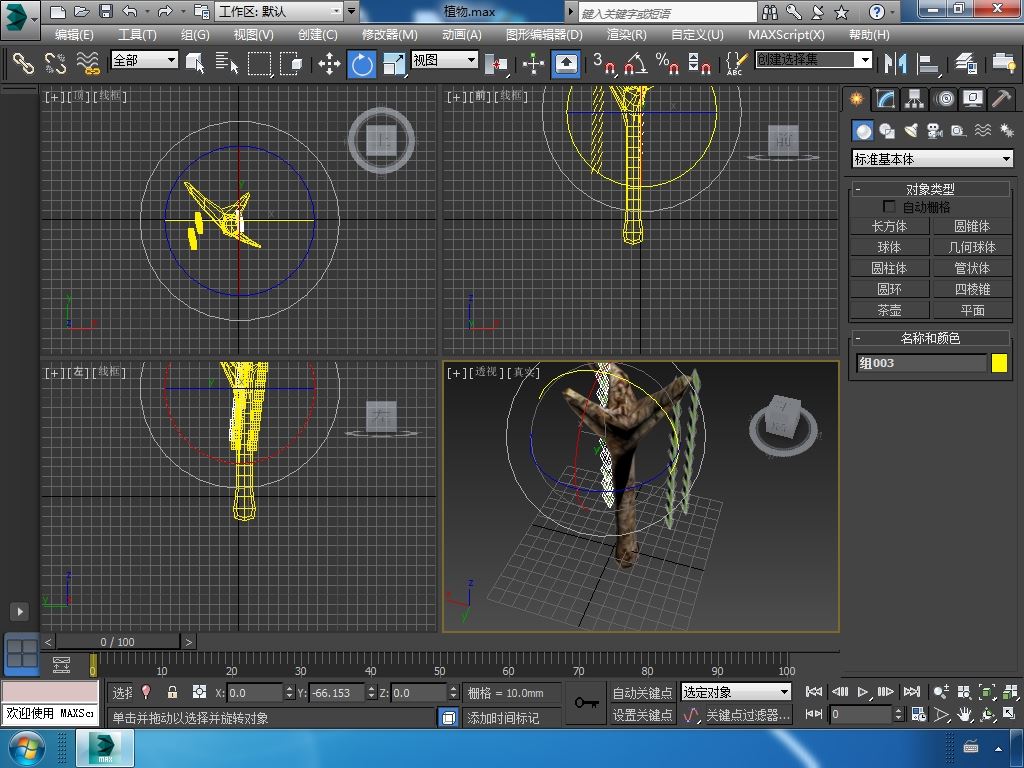
Task: Open the 创建选择集 named selection dropdown
Action: (865, 60)
